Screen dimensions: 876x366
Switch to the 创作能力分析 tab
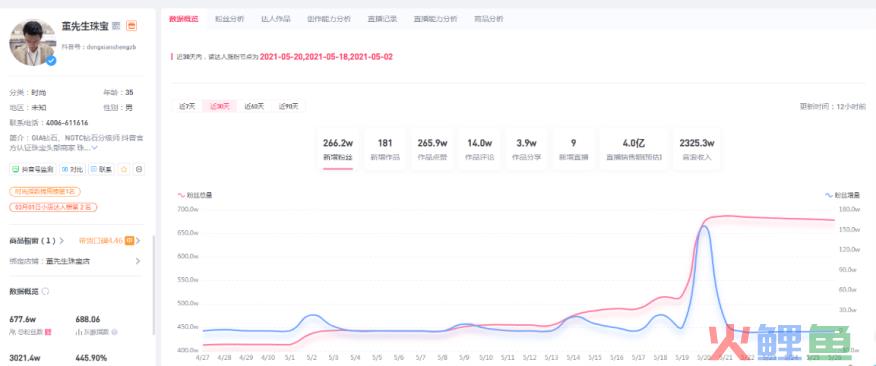tap(328, 18)
